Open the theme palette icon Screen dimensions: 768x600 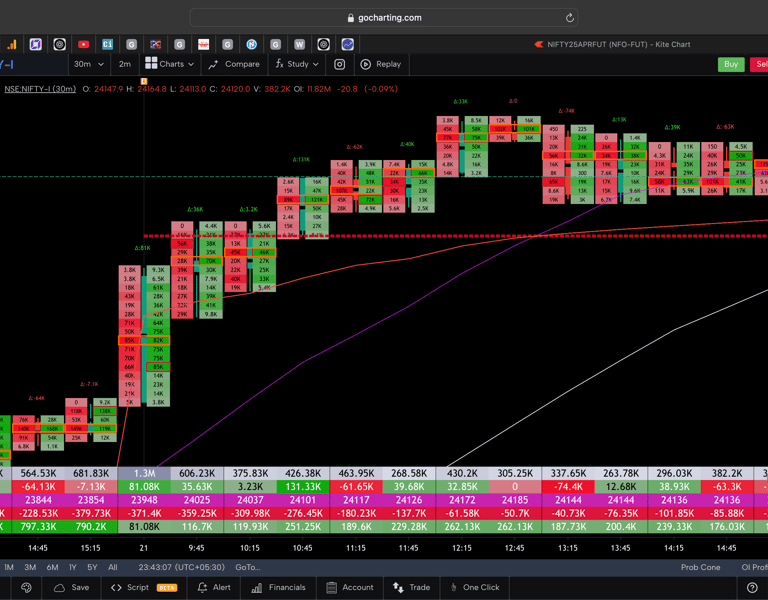point(26,587)
